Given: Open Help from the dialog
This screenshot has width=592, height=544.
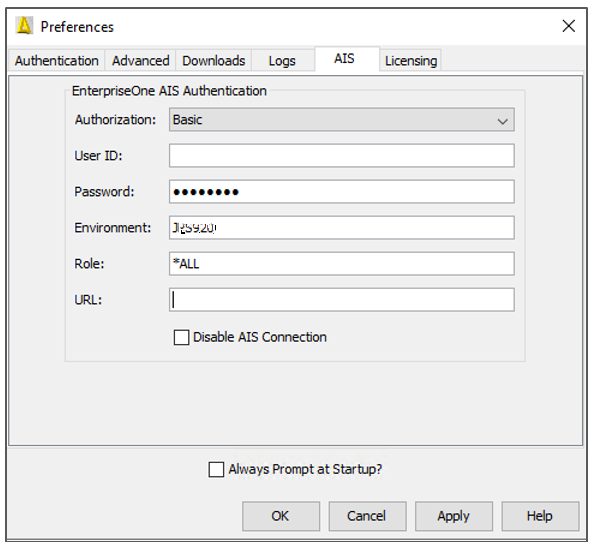Looking at the screenshot, I should (x=540, y=516).
